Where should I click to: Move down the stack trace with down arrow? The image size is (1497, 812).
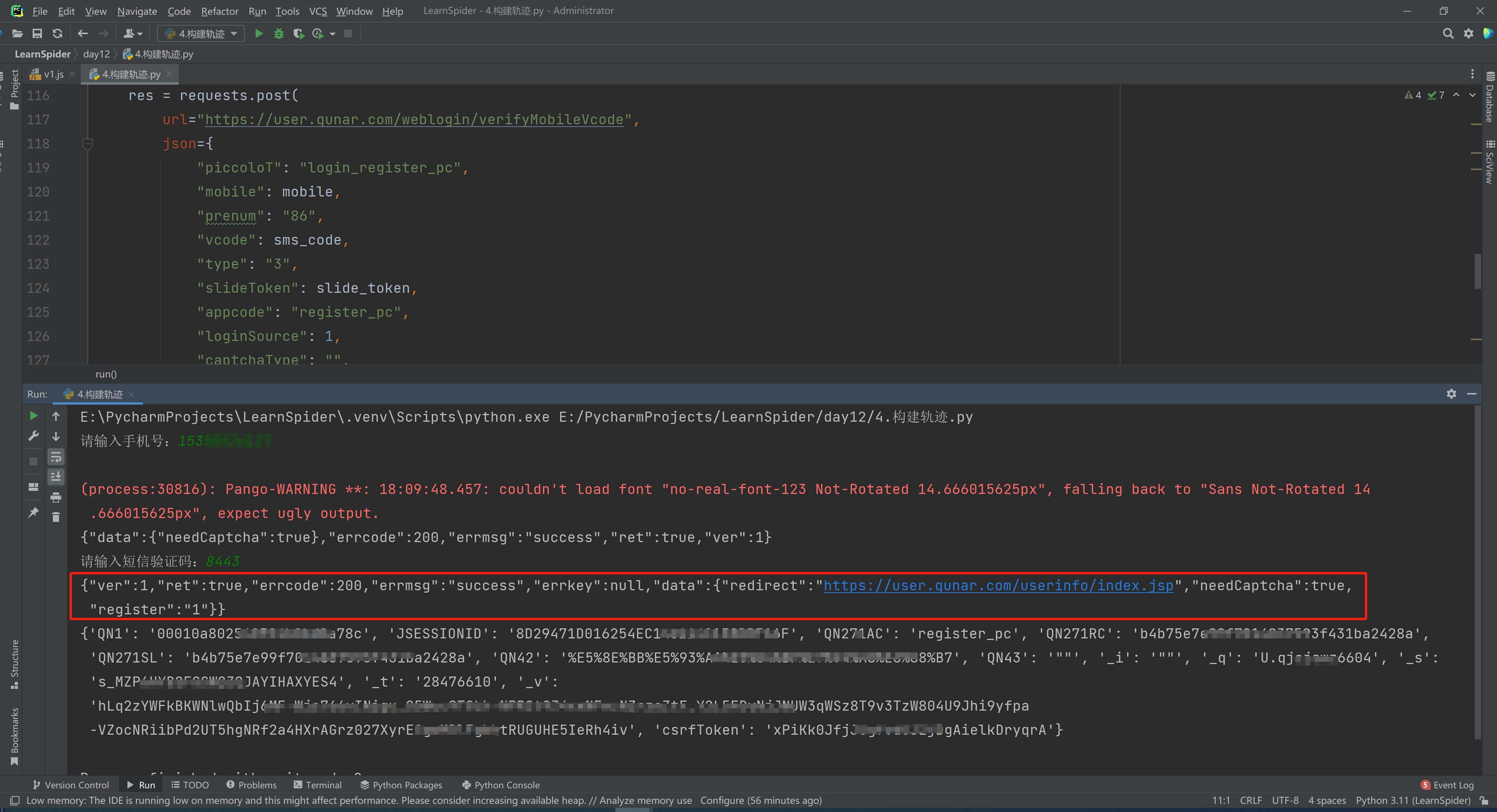(x=56, y=436)
